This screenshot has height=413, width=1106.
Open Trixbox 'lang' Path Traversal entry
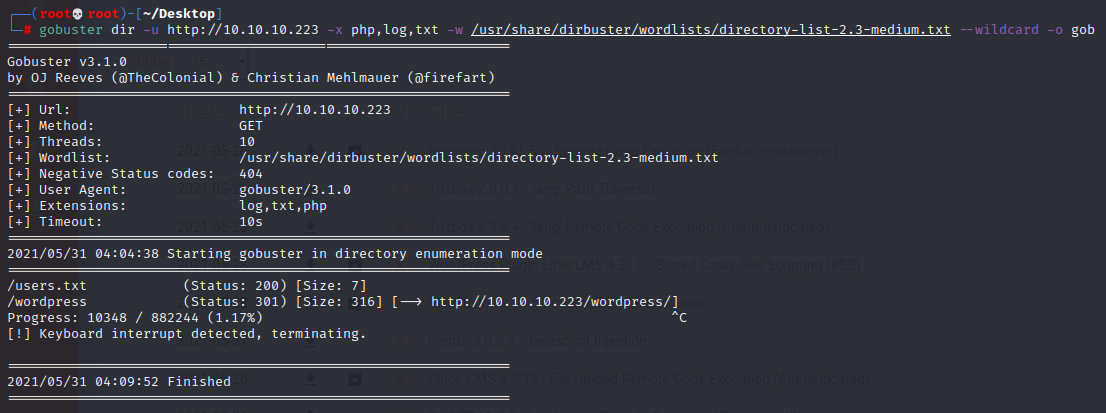[x=541, y=189]
